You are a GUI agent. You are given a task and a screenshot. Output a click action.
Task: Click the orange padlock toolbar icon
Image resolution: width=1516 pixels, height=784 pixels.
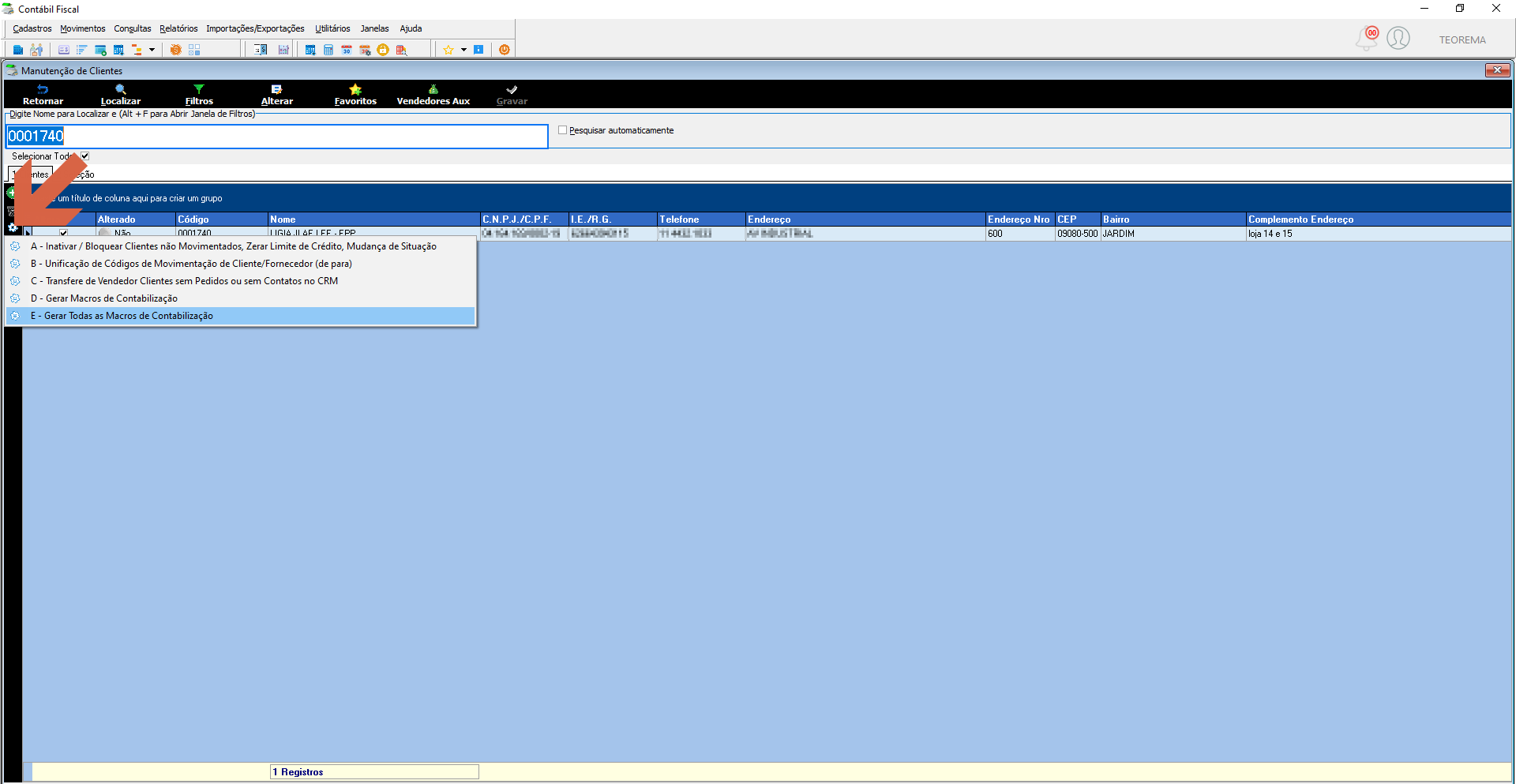[x=383, y=50]
